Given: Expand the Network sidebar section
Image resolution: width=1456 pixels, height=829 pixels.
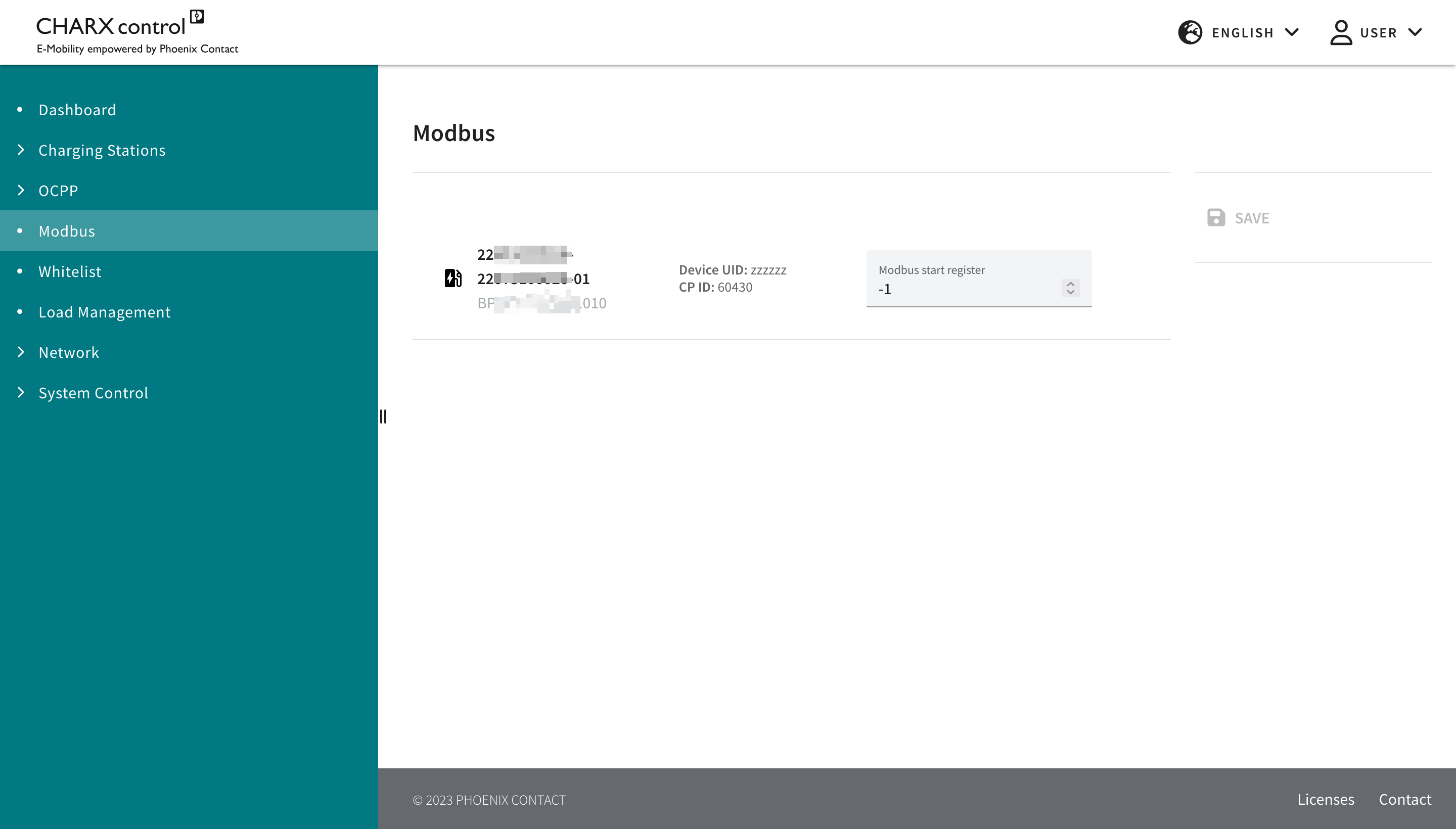Looking at the screenshot, I should pos(69,352).
